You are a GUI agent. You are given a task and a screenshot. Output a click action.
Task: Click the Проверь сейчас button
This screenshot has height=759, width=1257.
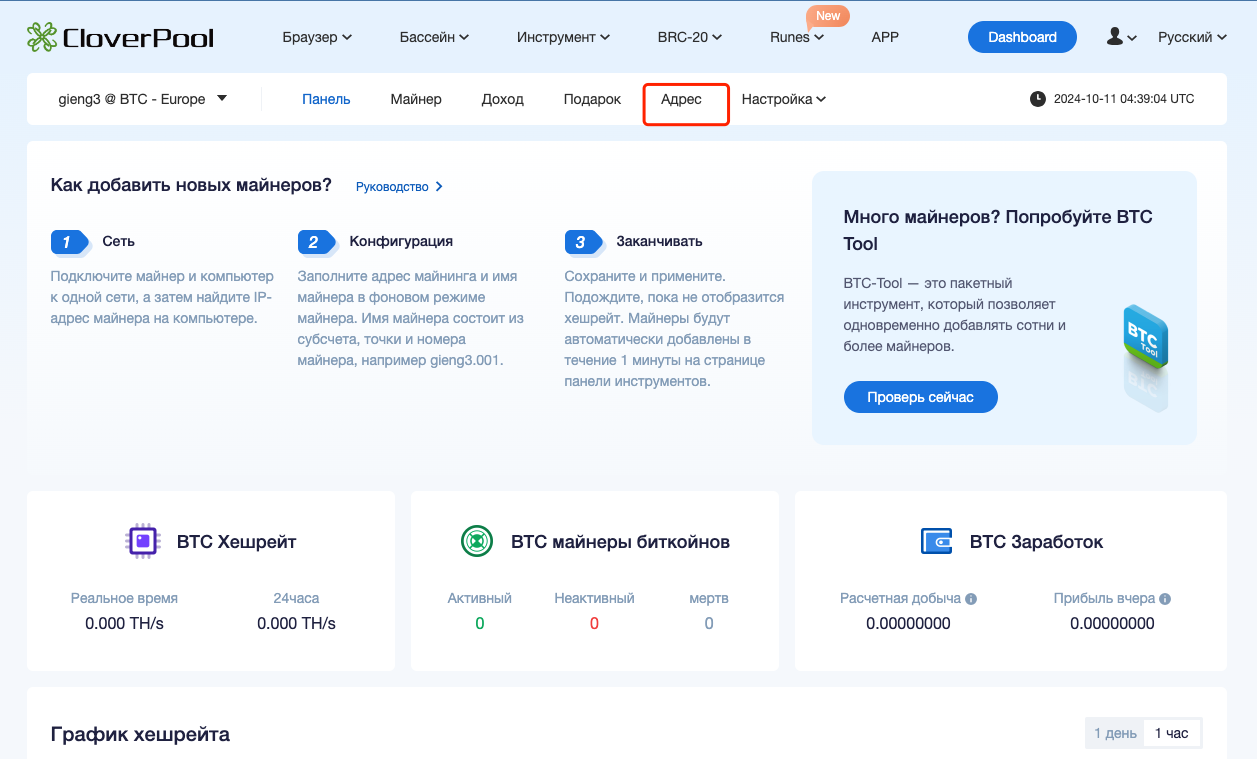click(920, 397)
